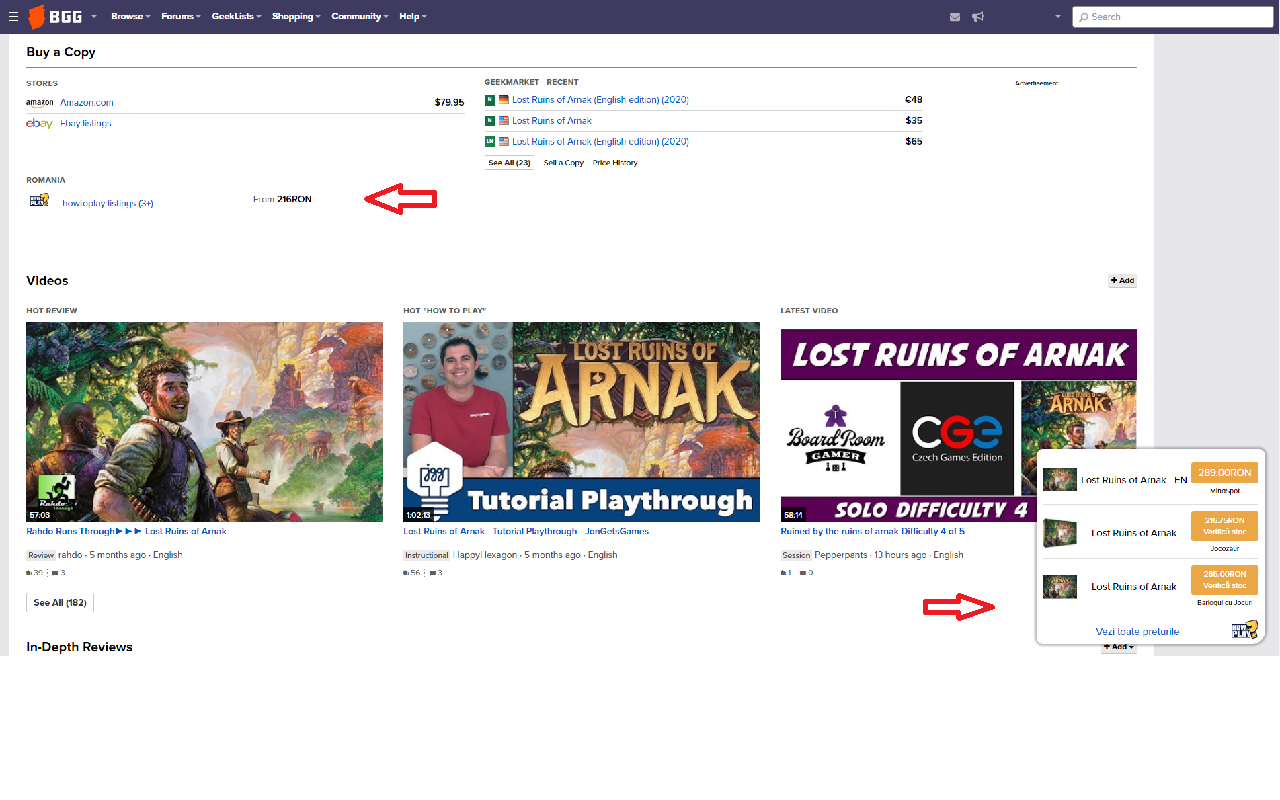
Task: Play the Rahdo Runs Through video thumbnail
Action: (204, 422)
